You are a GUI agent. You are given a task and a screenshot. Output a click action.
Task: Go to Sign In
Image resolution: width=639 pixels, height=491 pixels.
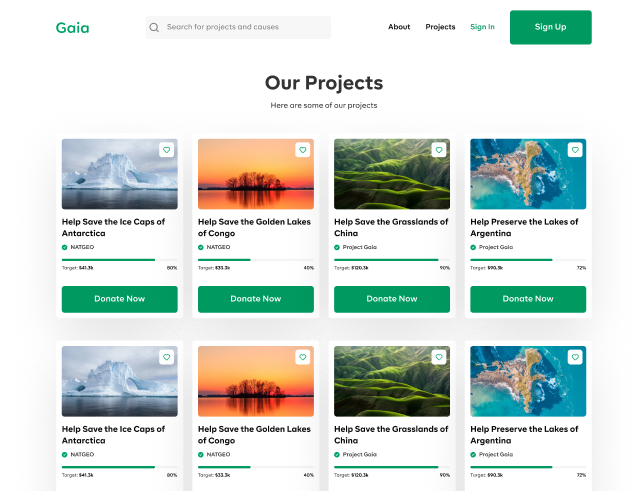coord(482,27)
